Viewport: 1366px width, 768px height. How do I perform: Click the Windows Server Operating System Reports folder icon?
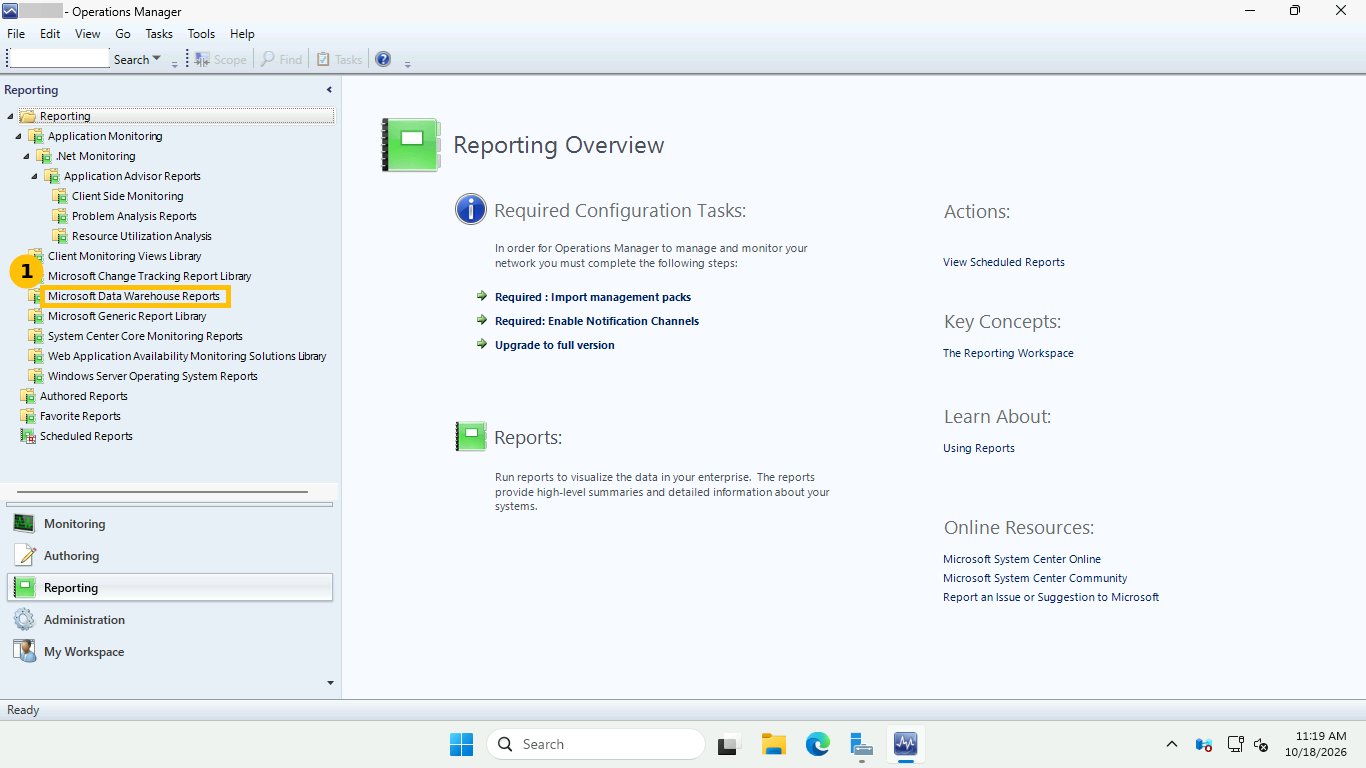[x=36, y=376]
